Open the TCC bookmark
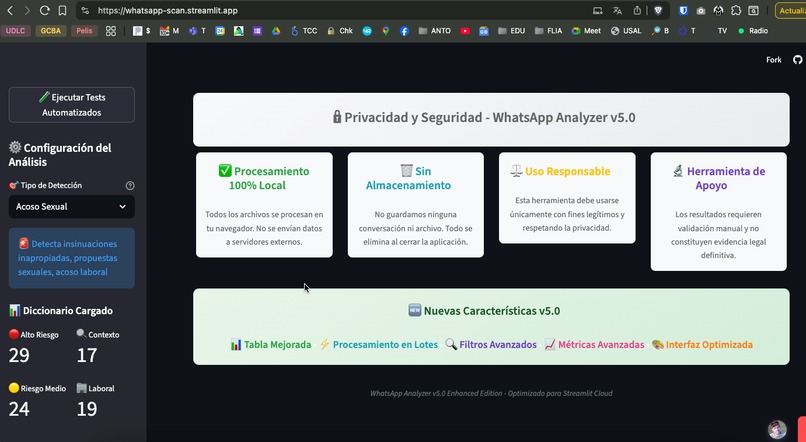 (x=304, y=31)
